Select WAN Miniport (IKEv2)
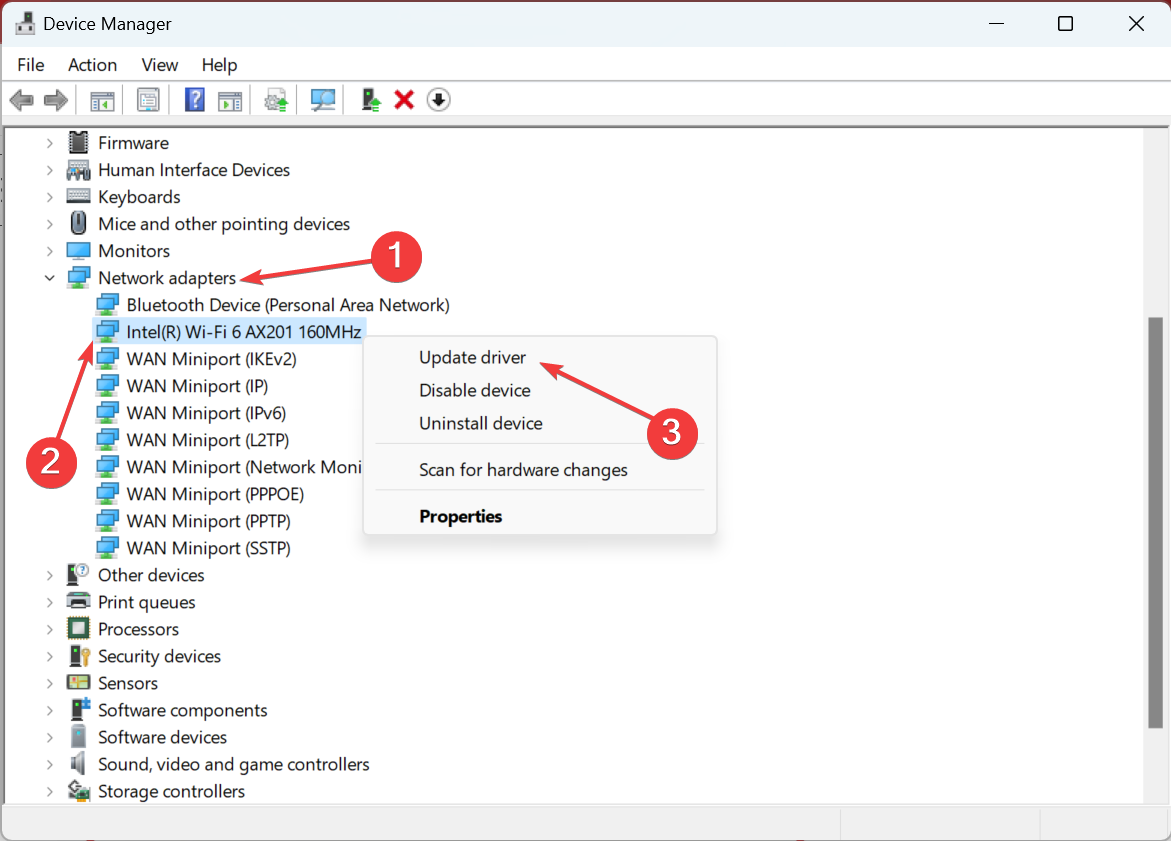This screenshot has width=1171, height=841. pyautogui.click(x=211, y=359)
